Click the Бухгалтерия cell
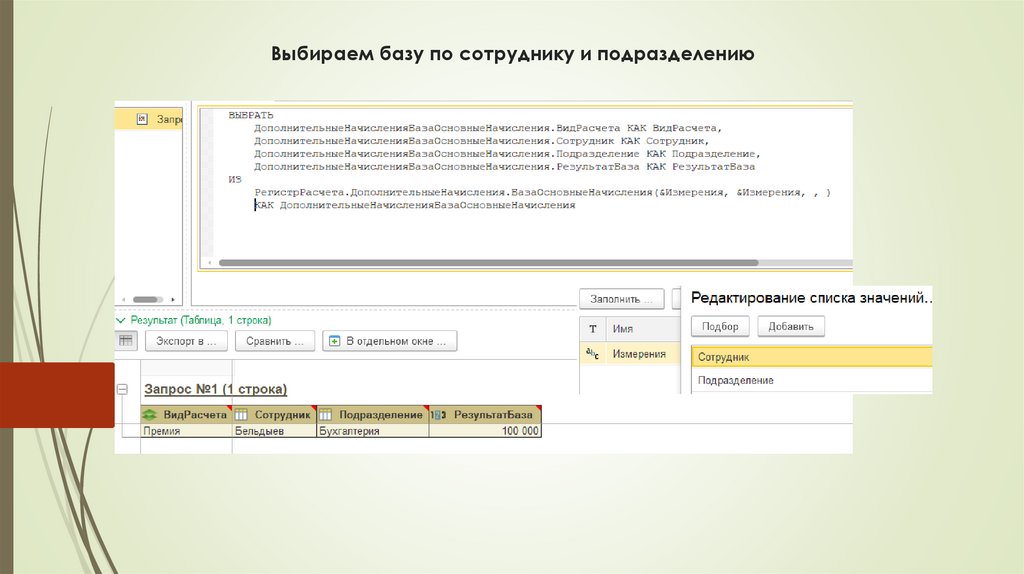Screen dimensions: 1024x574 coord(372,431)
